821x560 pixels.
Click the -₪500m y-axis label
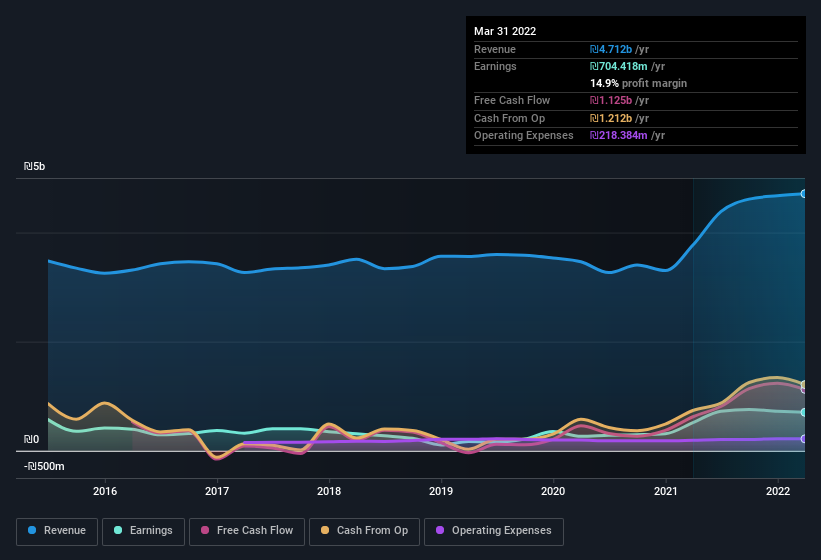pos(44,466)
